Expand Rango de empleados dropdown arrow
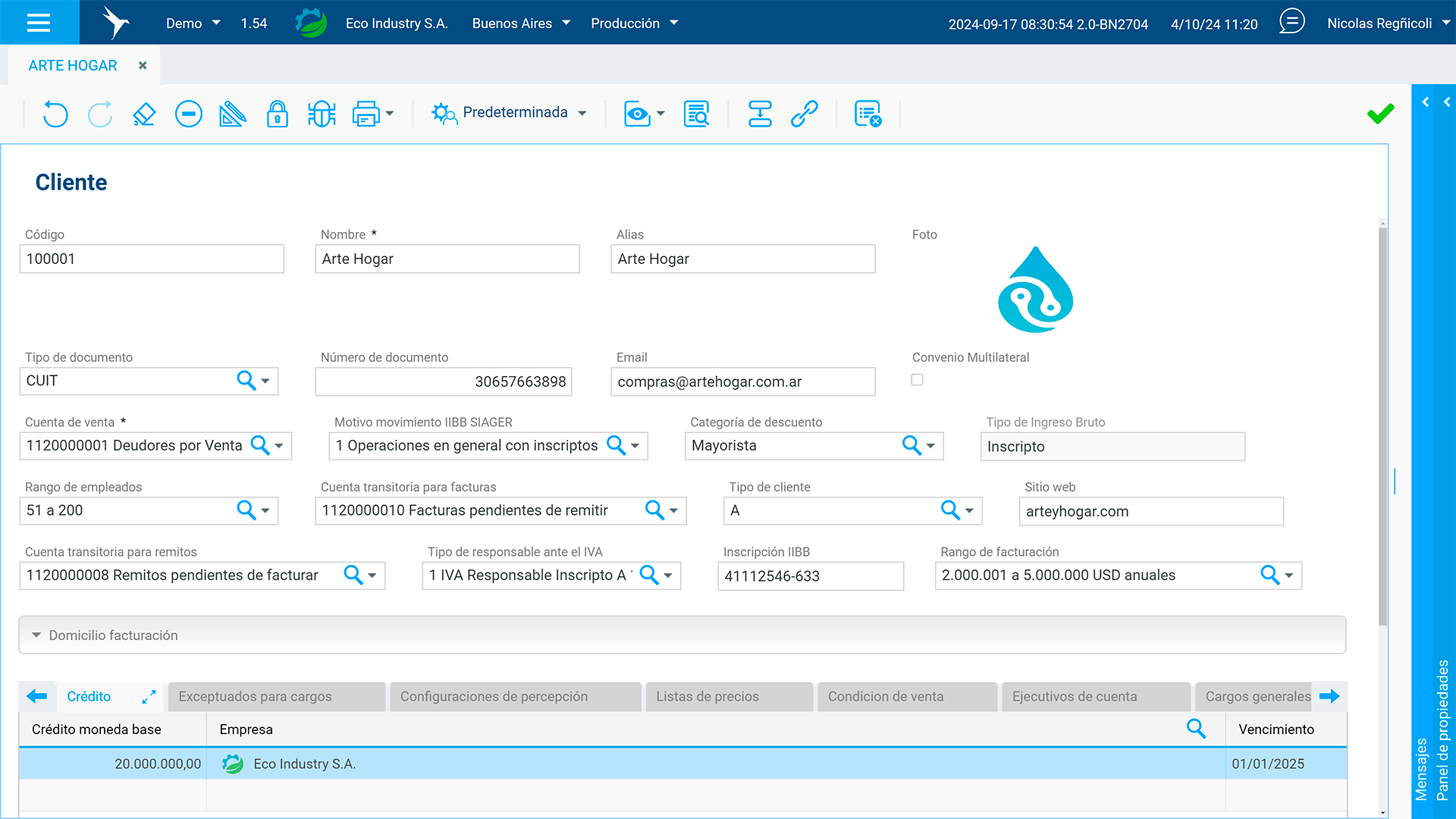Viewport: 1456px width, 819px height. click(x=265, y=511)
